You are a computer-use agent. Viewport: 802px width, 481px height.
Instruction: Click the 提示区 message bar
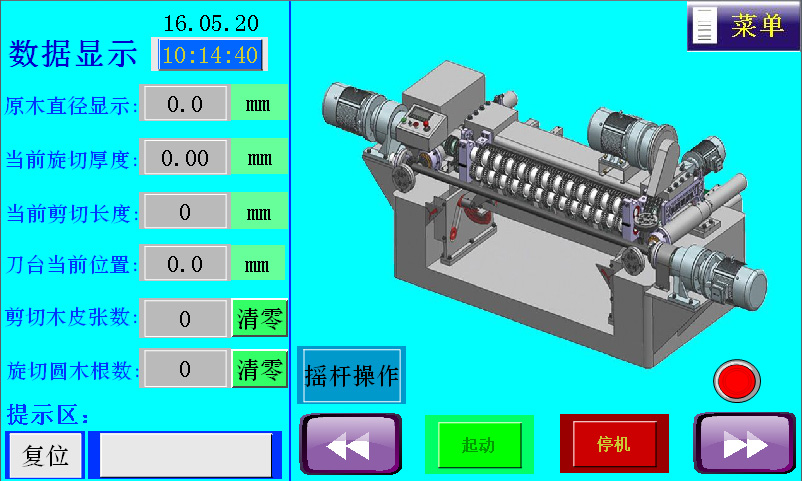[x=185, y=455]
